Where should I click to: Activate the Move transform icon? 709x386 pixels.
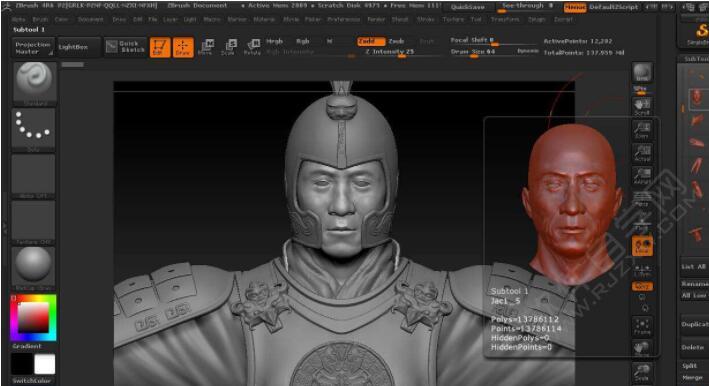pos(206,47)
